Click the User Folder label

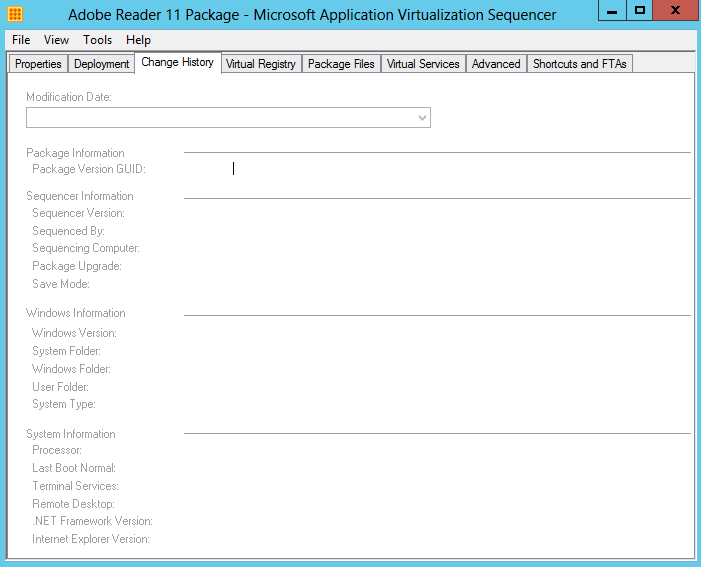coord(60,387)
